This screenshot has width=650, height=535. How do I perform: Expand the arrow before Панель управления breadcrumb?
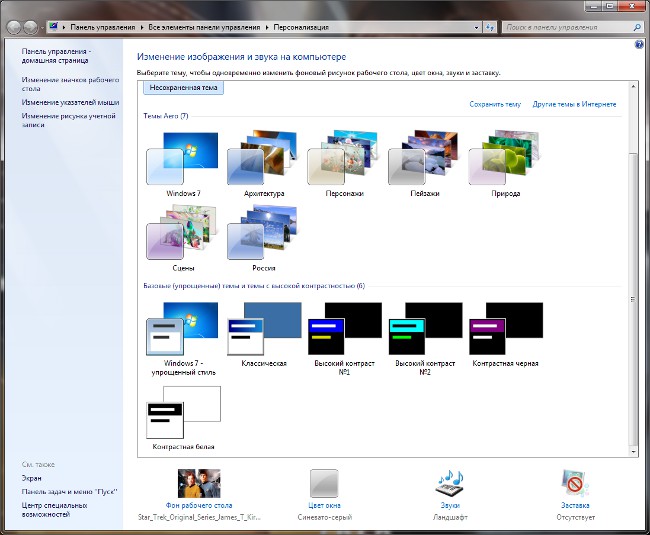point(64,27)
